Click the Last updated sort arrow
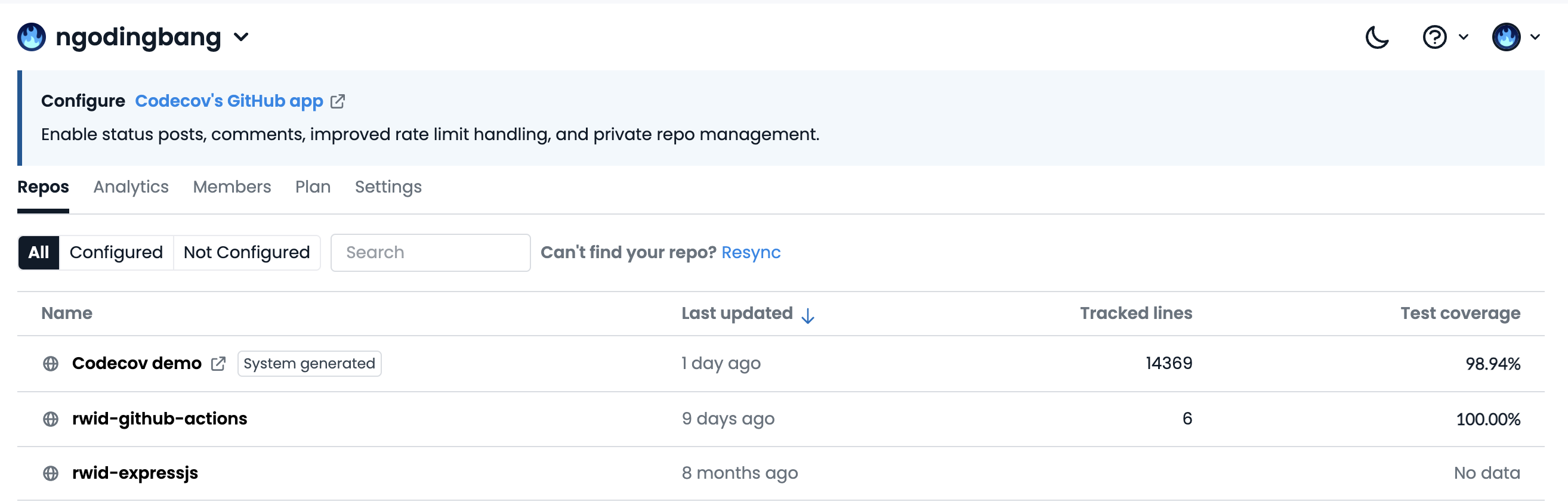The image size is (1568, 502). click(x=808, y=316)
